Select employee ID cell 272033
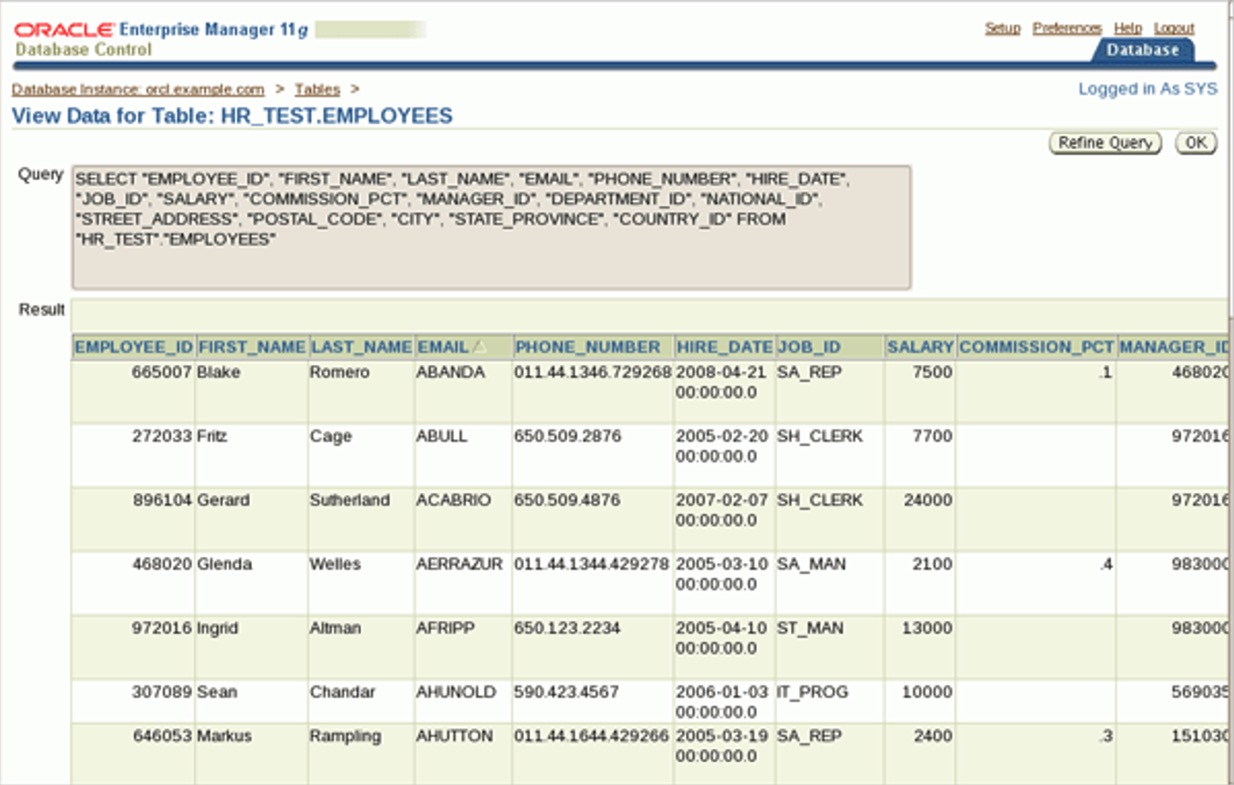 [x=162, y=436]
